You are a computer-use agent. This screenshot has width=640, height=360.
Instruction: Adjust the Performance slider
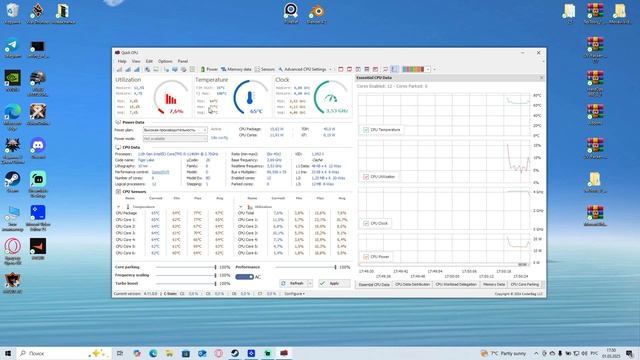pyautogui.click(x=306, y=267)
